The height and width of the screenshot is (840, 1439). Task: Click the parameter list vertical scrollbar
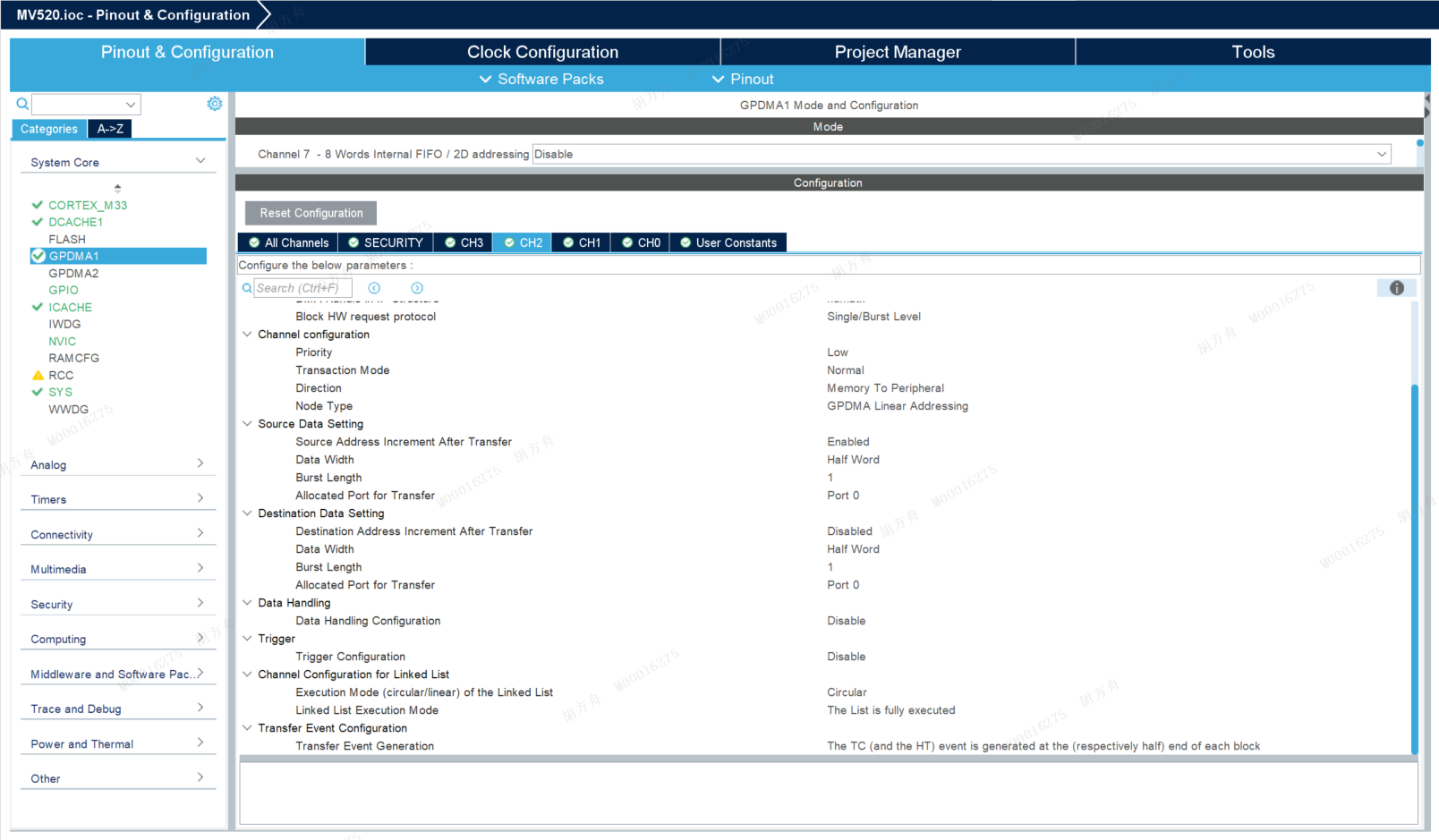click(x=1415, y=568)
